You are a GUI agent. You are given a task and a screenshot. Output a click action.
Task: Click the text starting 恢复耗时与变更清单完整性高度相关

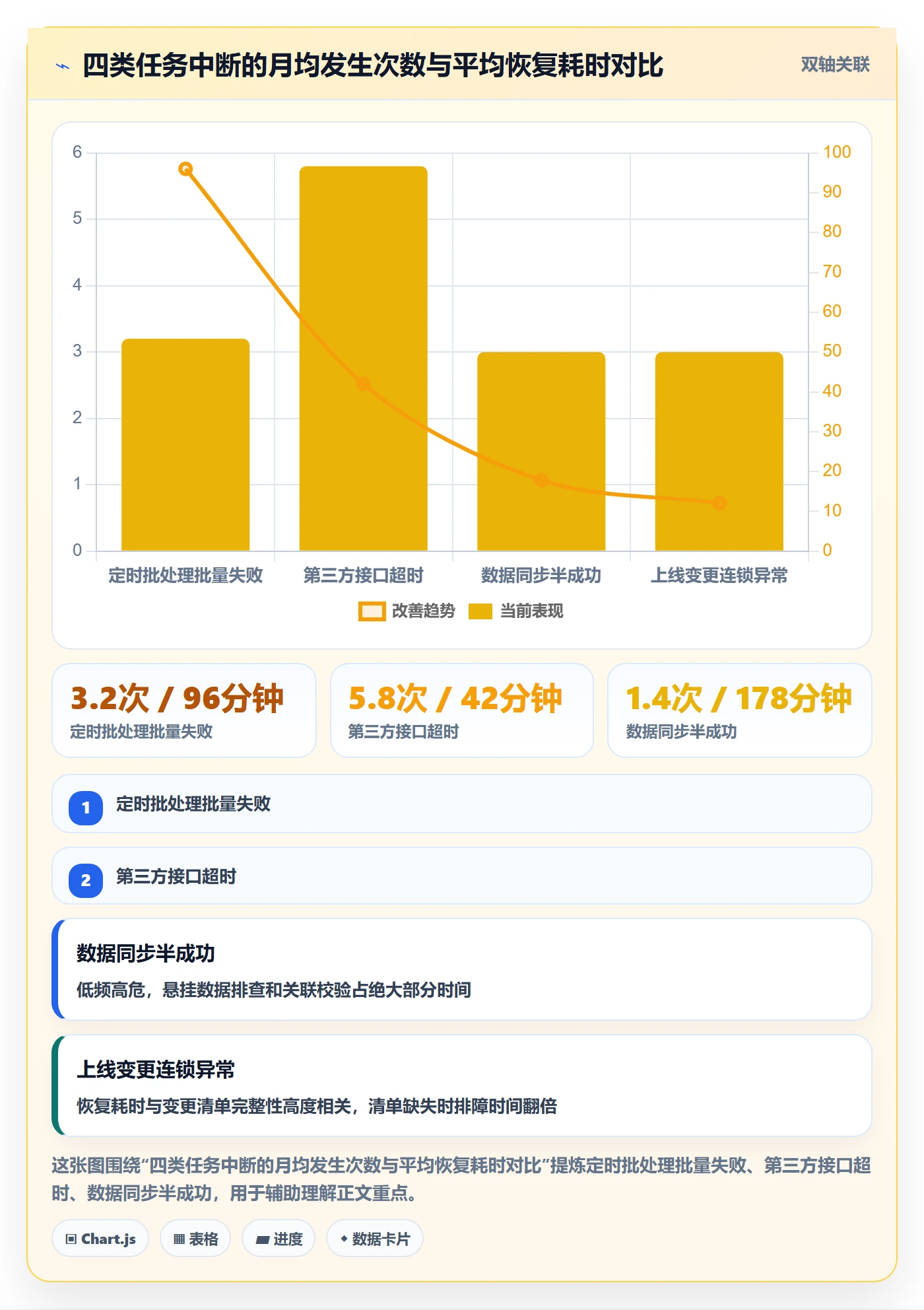(x=317, y=1106)
